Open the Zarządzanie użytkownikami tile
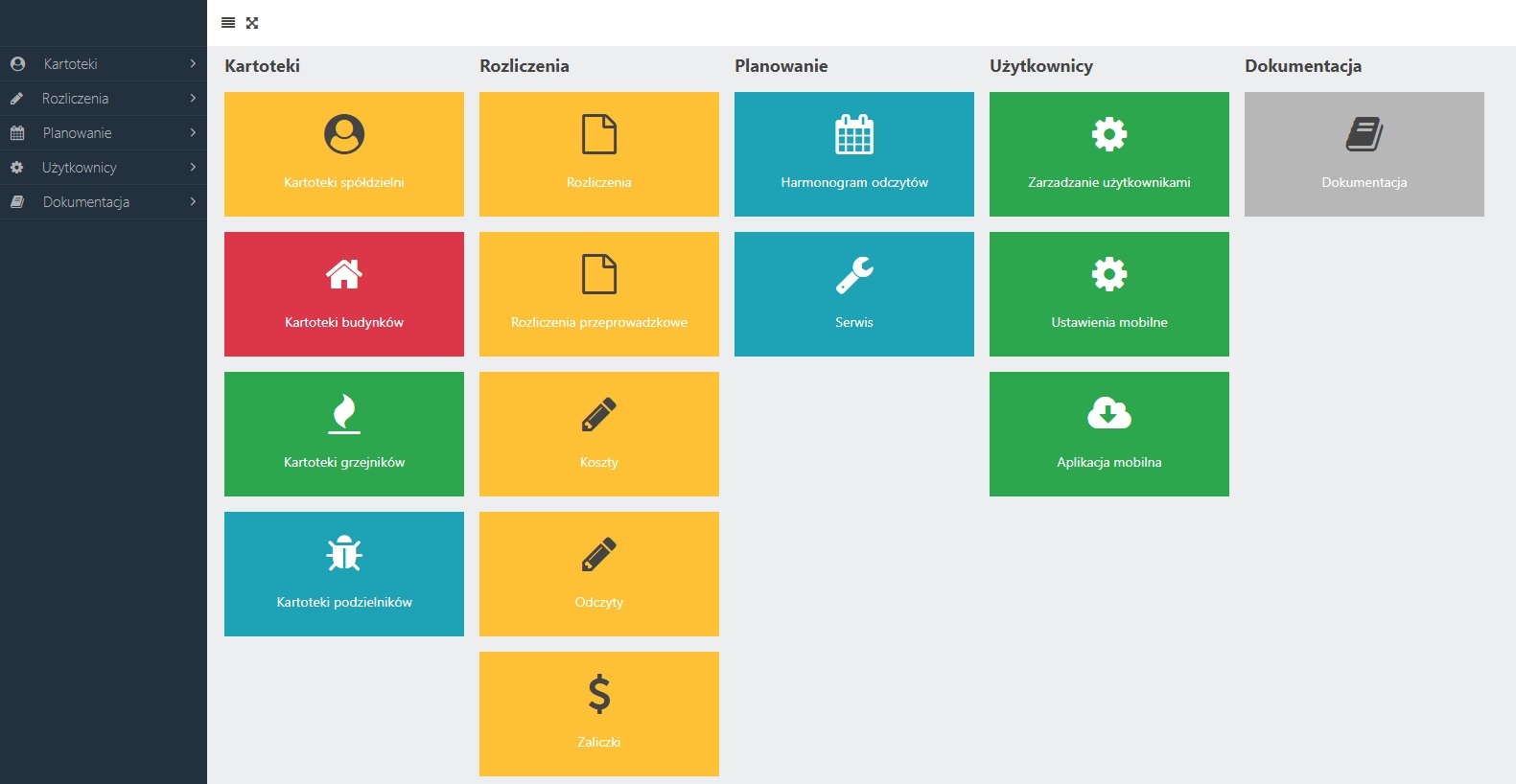 (x=1109, y=154)
